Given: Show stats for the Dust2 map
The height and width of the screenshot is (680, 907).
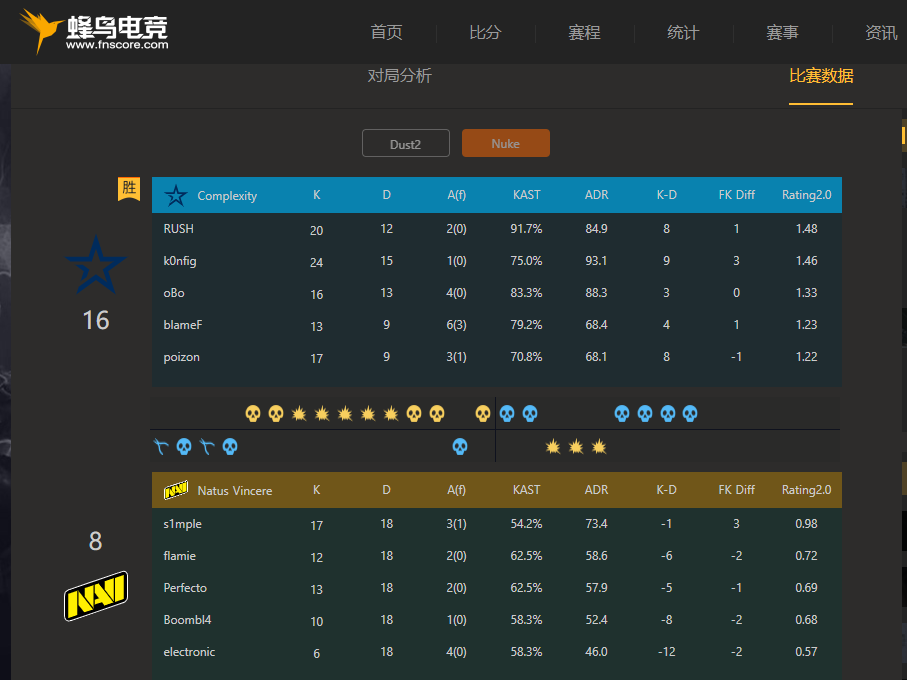Looking at the screenshot, I should tap(406, 143).
